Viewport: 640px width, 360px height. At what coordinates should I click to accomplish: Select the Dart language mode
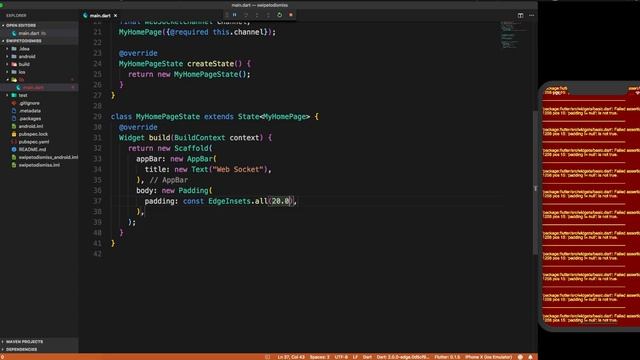point(367,357)
